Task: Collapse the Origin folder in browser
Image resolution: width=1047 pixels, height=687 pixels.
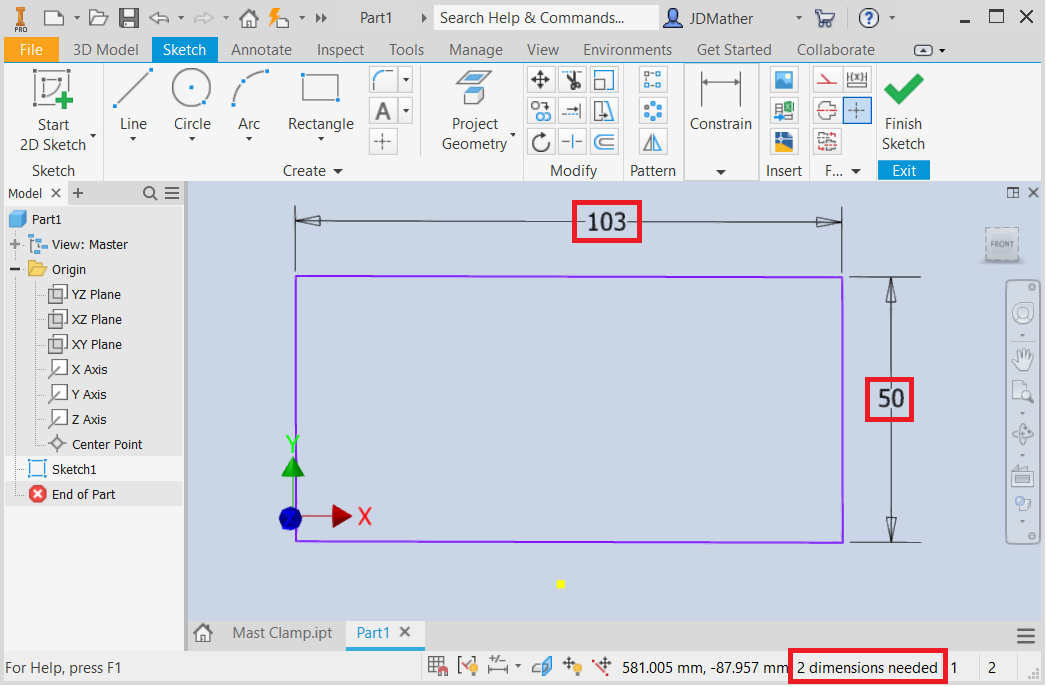Action: [x=15, y=269]
